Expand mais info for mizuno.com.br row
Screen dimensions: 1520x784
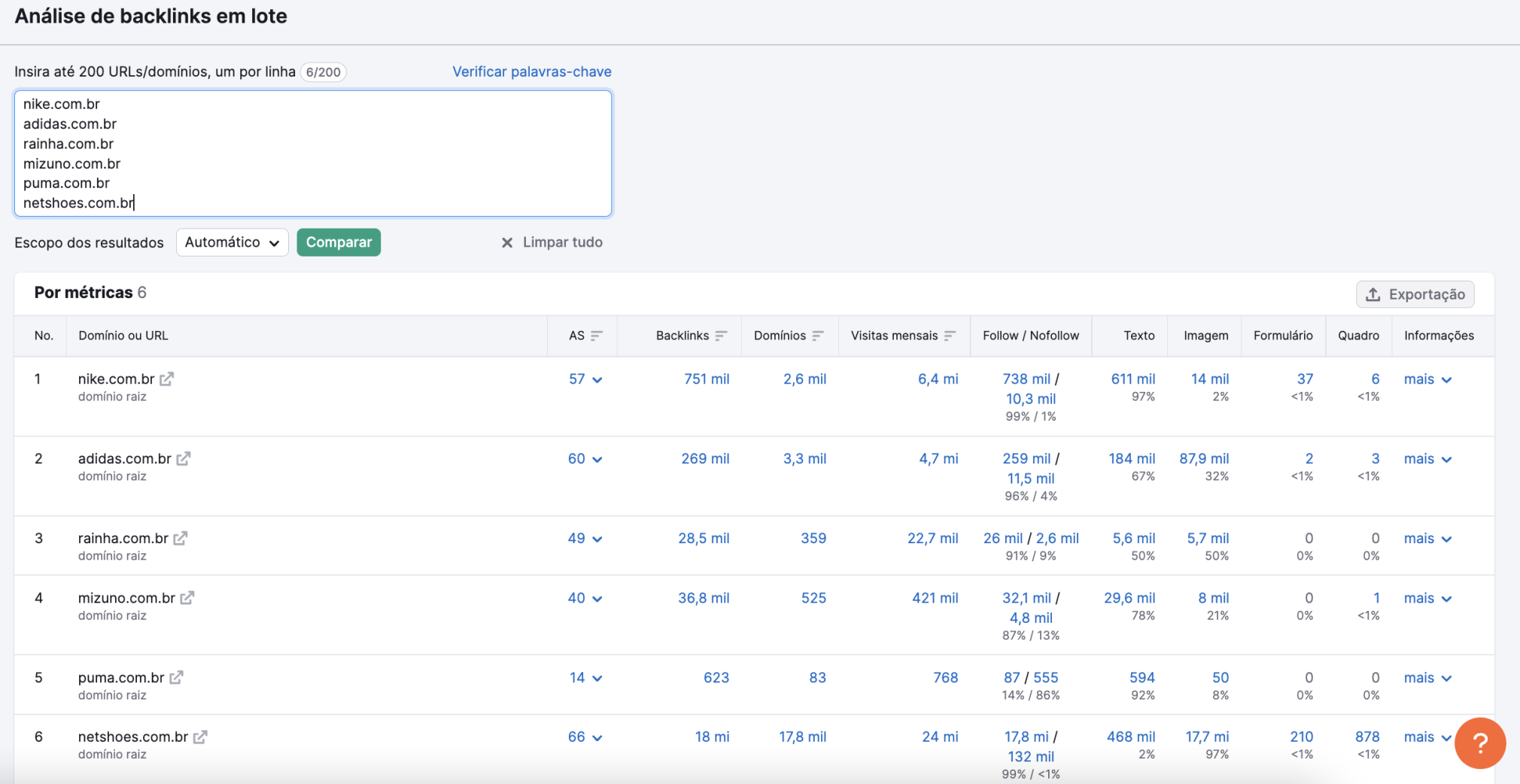click(x=1427, y=598)
